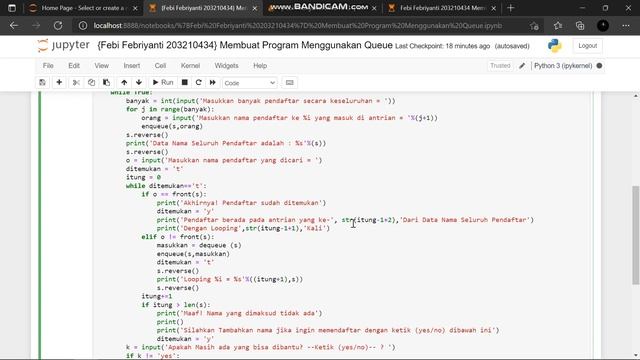Move the selected cell down
Screen dimensions: 640x360
(139, 82)
